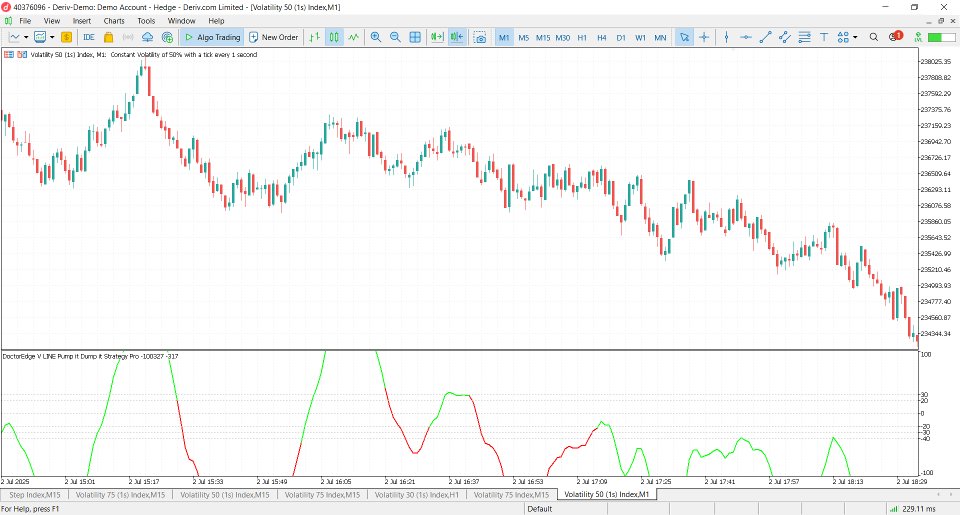Viewport: 960px width, 515px height.
Task: Zoom out on the chart
Action: click(x=396, y=37)
